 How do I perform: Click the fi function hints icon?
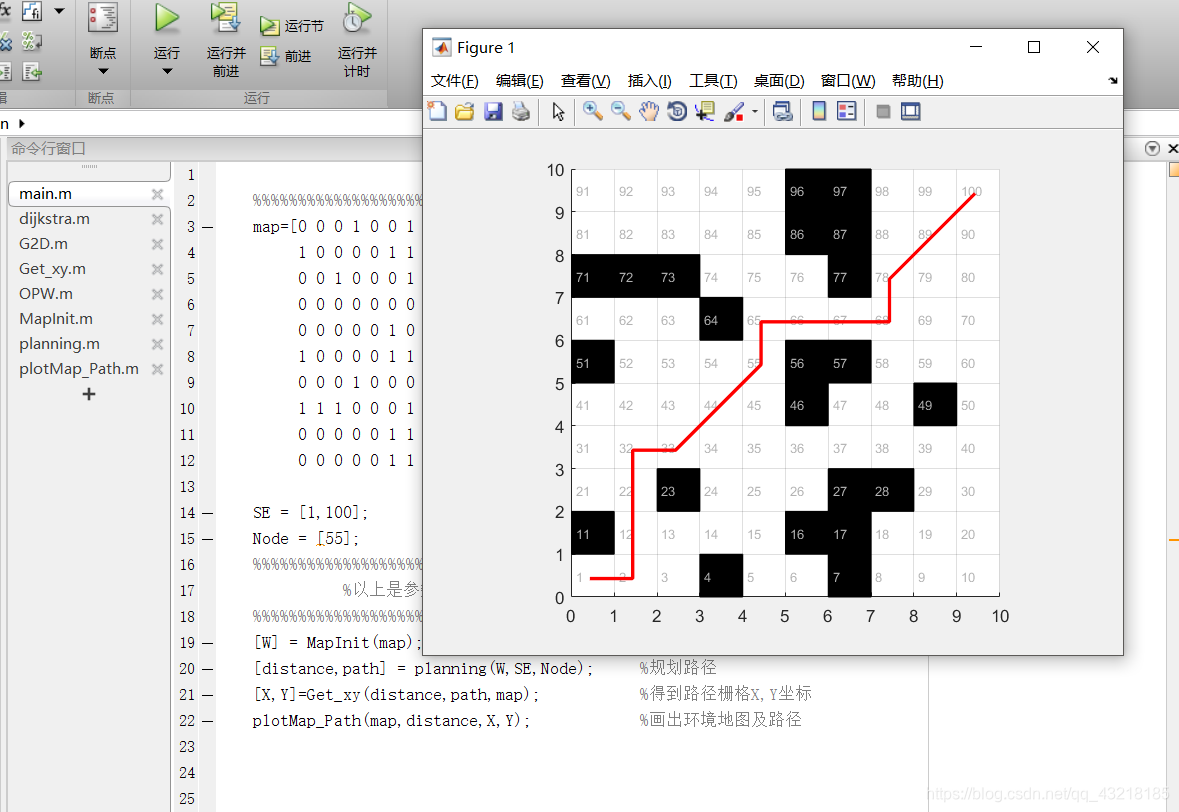32,11
